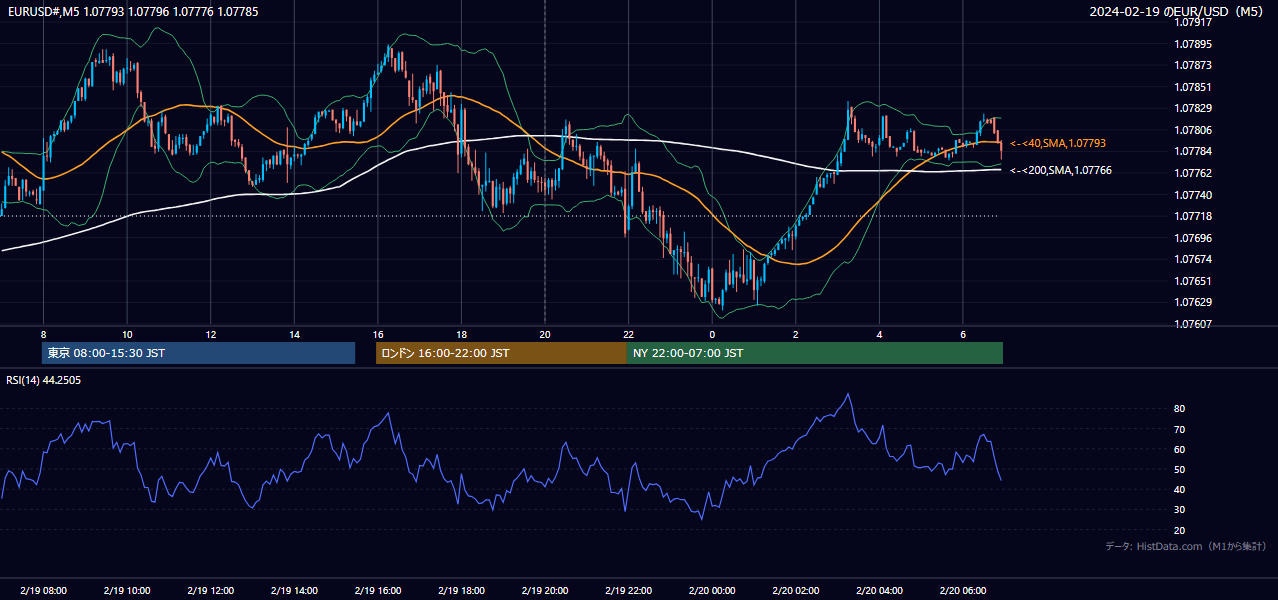
Task: Click the 2/20 00:00 date axis label
Action: [x=712, y=590]
